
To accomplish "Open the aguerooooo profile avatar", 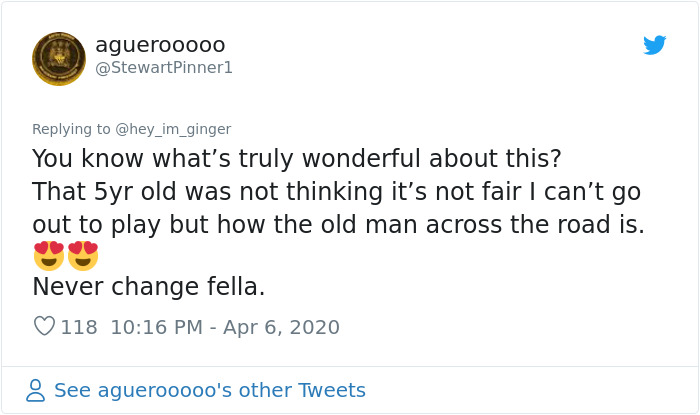I will [x=59, y=59].
